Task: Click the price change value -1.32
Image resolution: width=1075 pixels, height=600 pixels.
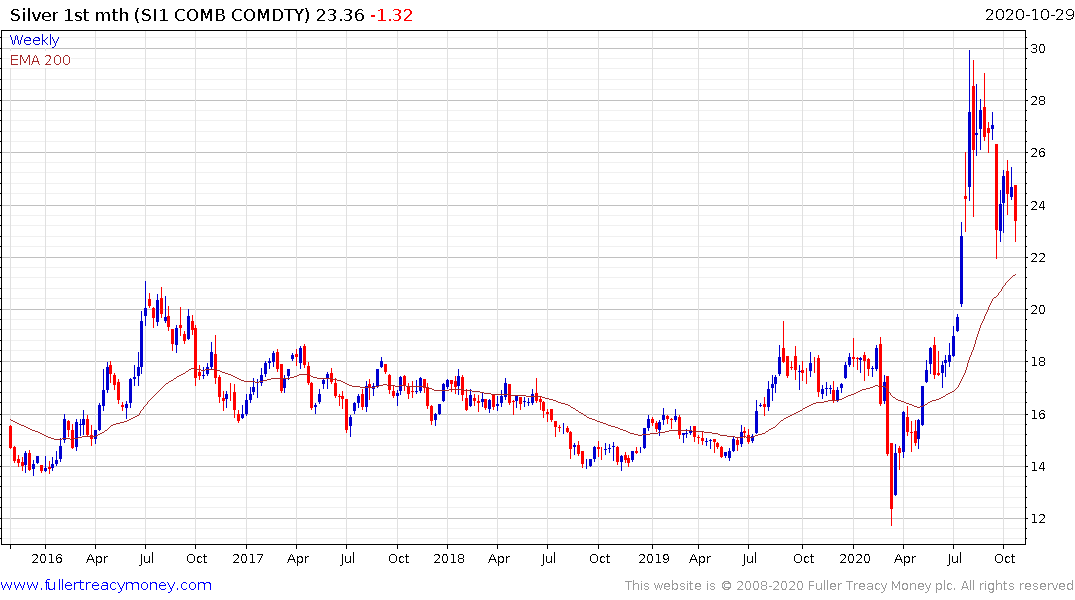Action: coord(391,15)
